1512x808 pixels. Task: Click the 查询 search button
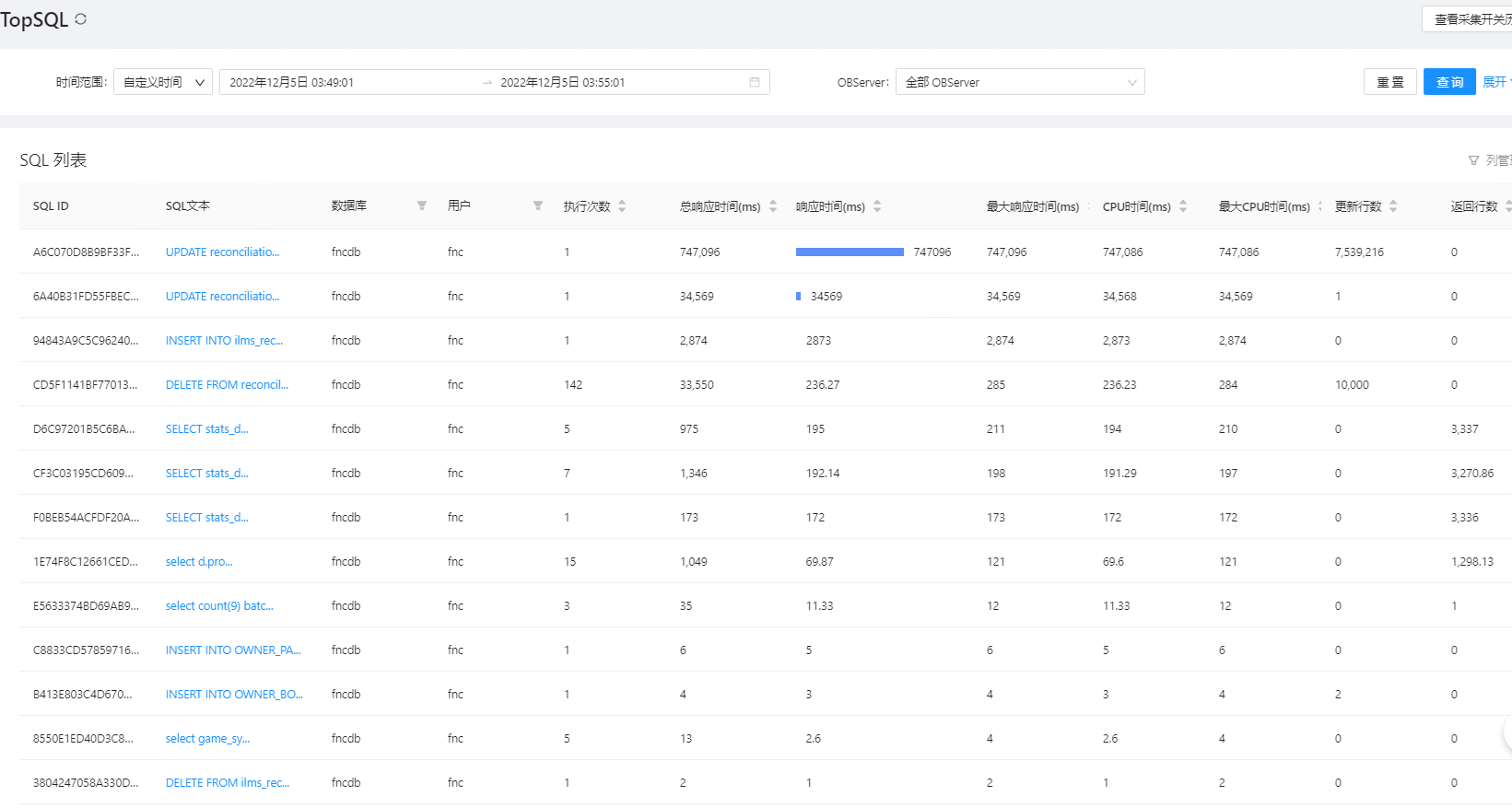1448,82
